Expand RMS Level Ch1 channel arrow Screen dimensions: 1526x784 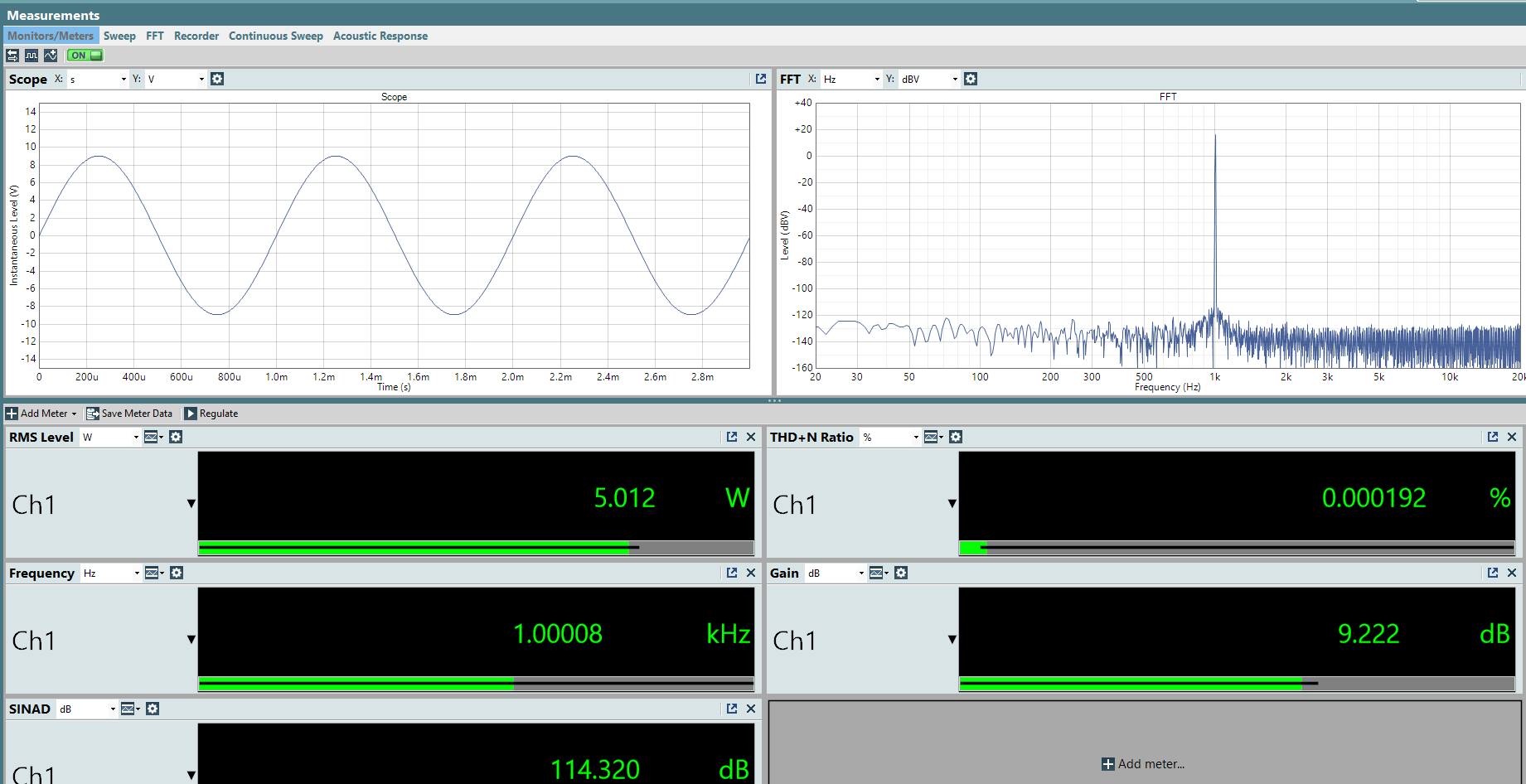pyautogui.click(x=191, y=504)
